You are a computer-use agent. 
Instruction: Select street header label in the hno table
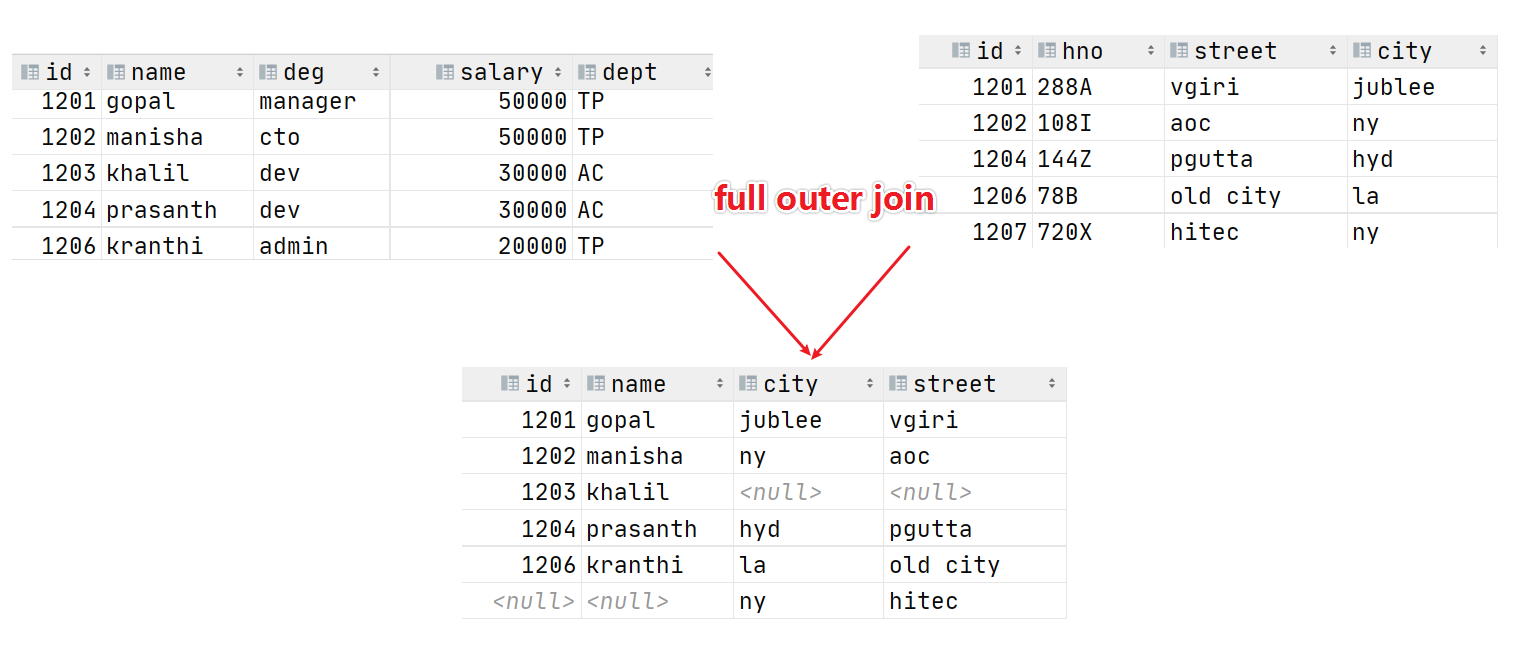(1235, 51)
